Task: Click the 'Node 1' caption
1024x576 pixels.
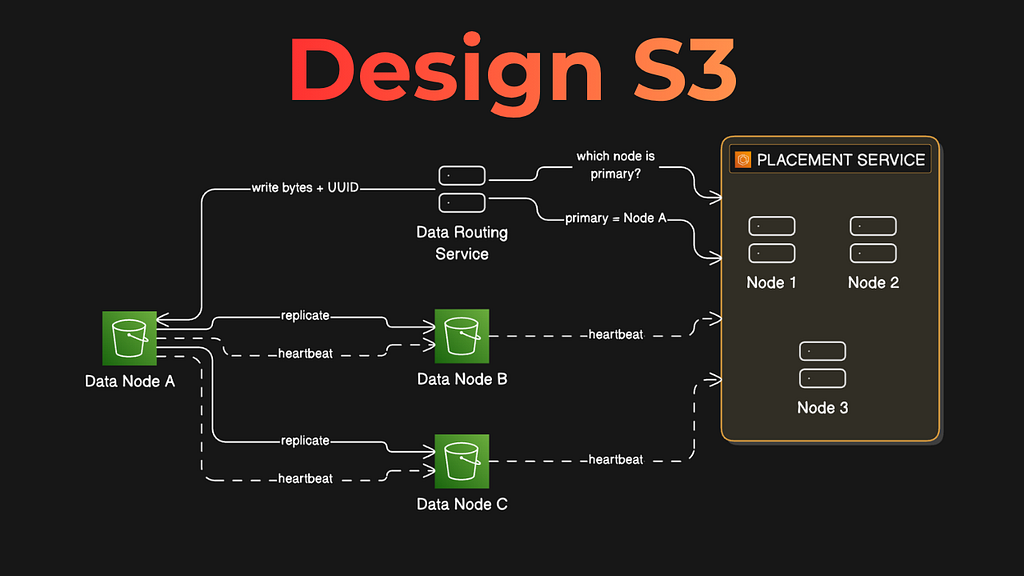Action: (x=771, y=283)
